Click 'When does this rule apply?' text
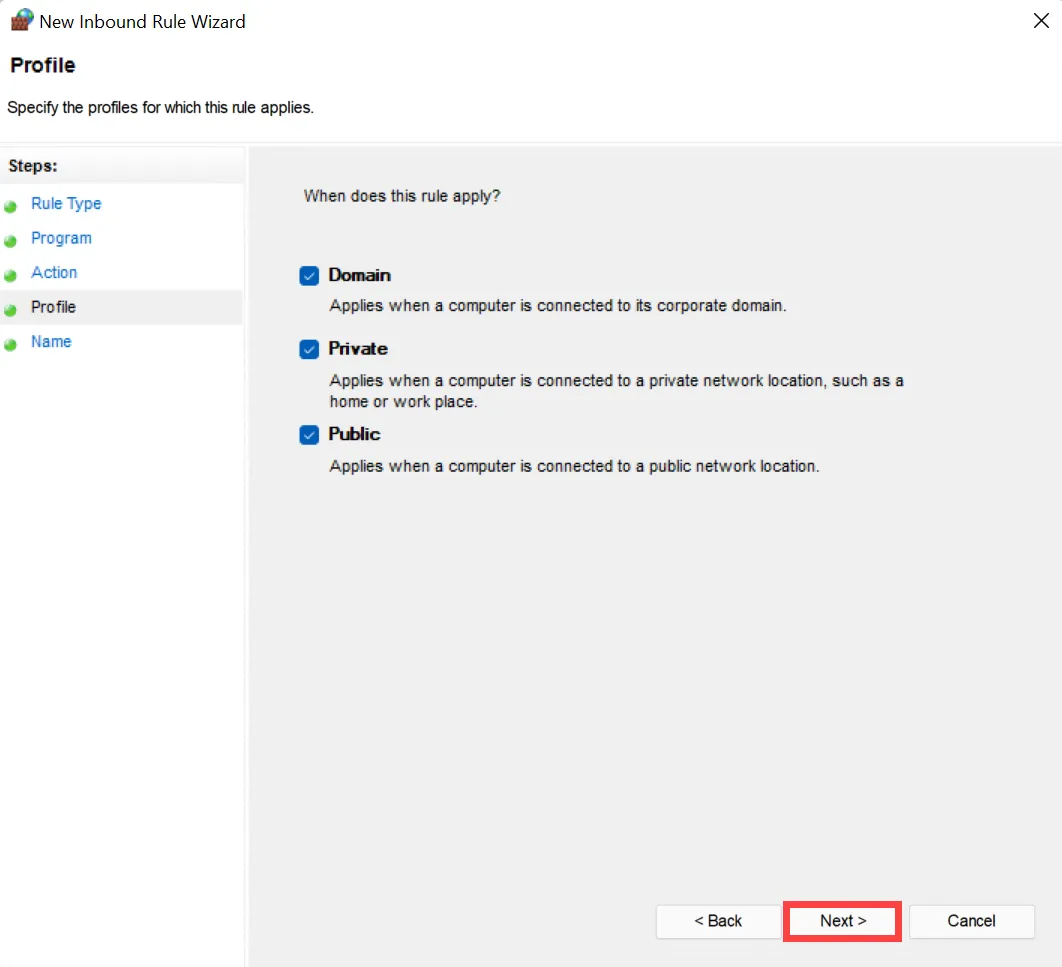This screenshot has height=967, width=1062. tap(402, 196)
